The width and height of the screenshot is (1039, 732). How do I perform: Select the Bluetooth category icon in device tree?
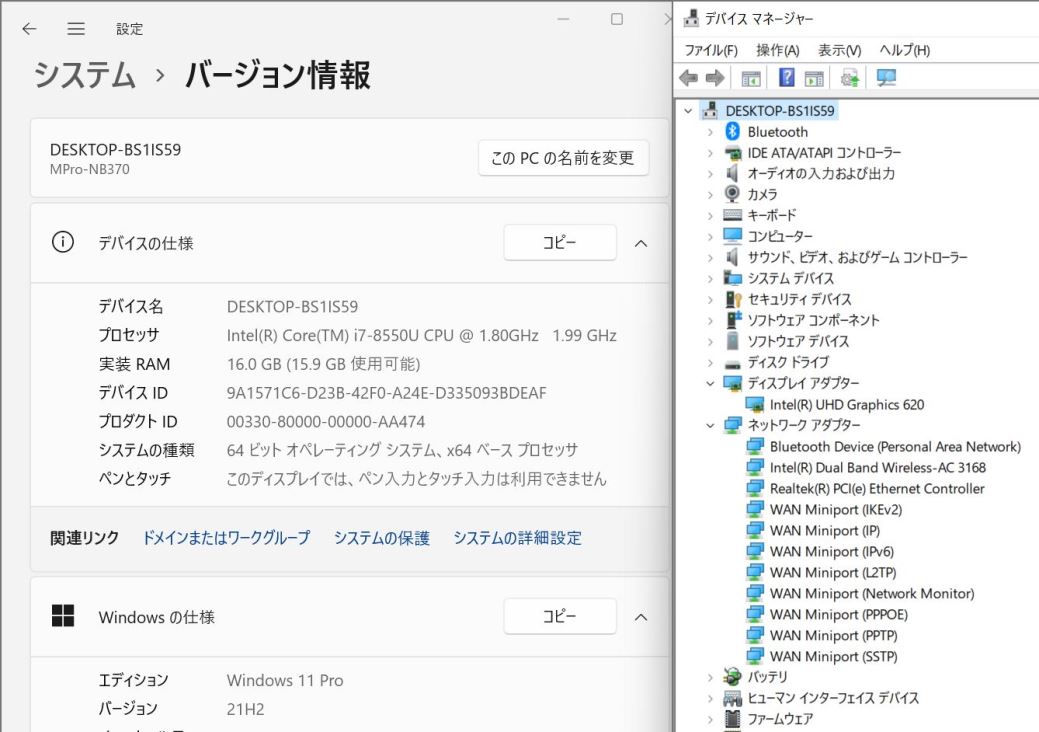point(732,131)
